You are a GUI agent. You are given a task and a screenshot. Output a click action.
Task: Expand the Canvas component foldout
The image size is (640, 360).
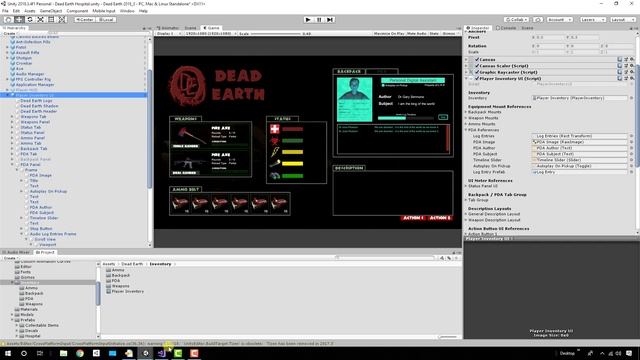tap(467, 60)
